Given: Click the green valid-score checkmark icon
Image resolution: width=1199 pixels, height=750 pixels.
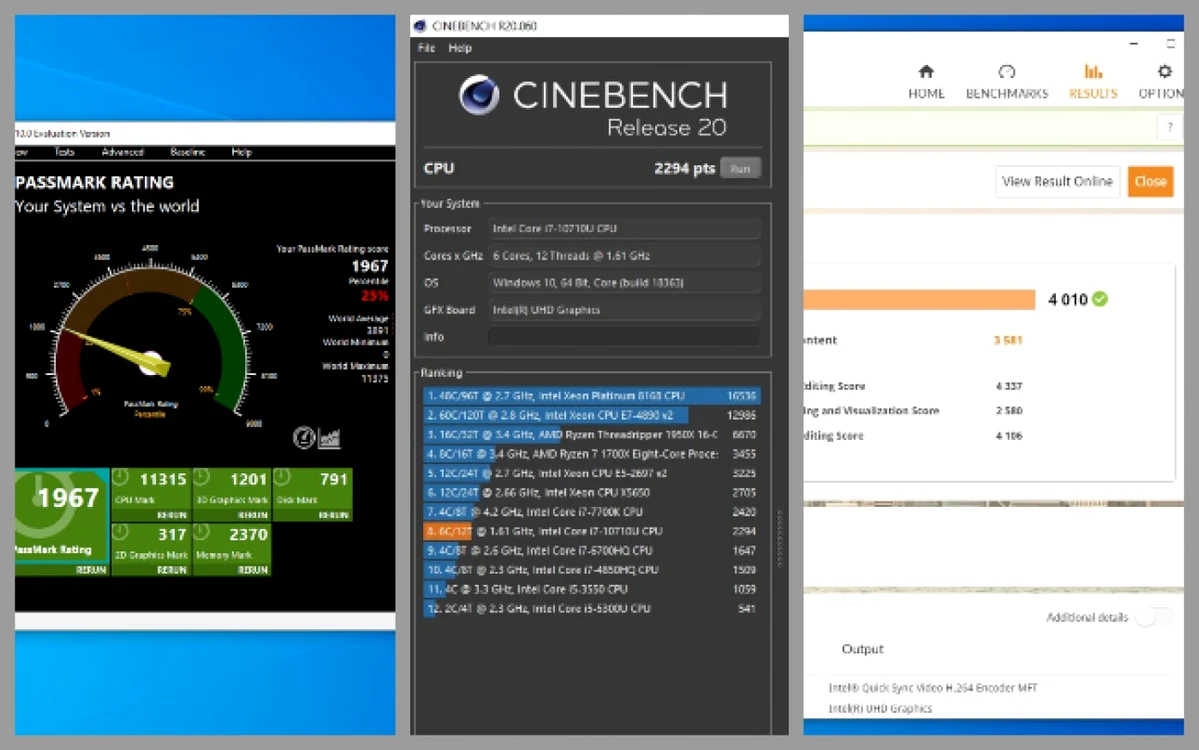Looking at the screenshot, I should point(1100,299).
